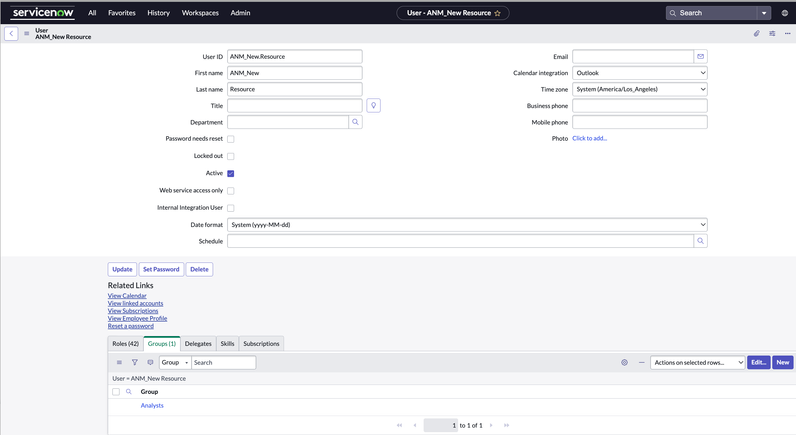The height and width of the screenshot is (435, 796).
Task: Switch to the Delegates tab
Action: click(x=198, y=344)
